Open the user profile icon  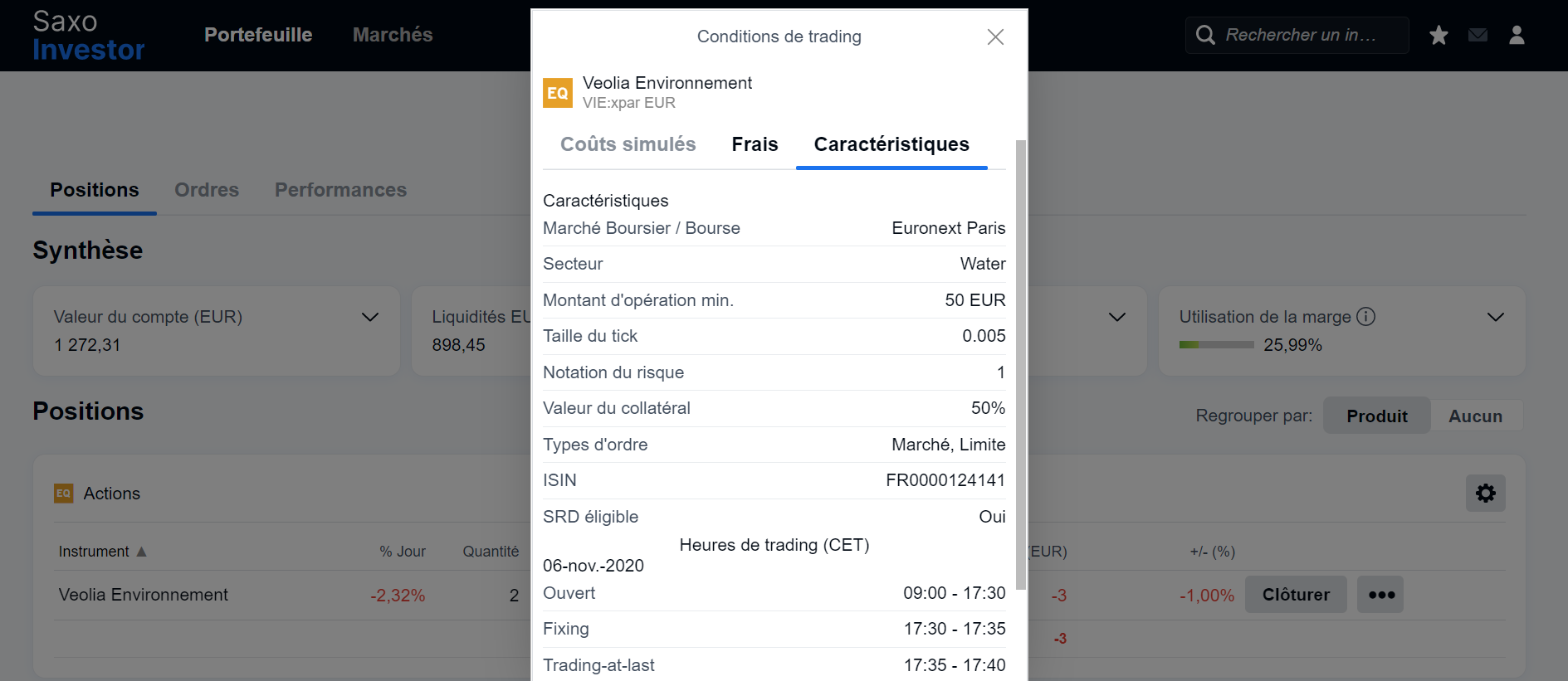click(1517, 35)
